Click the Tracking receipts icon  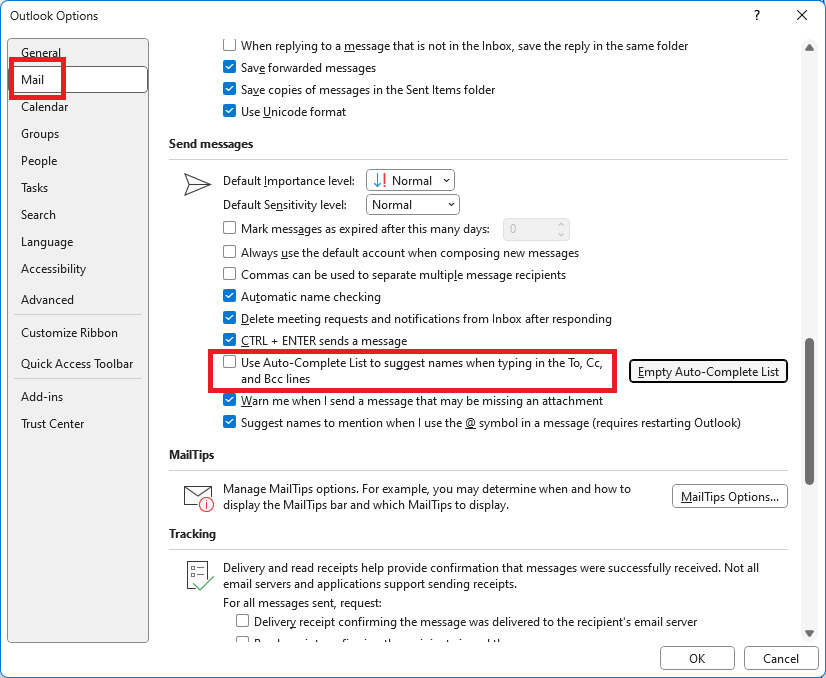click(196, 574)
